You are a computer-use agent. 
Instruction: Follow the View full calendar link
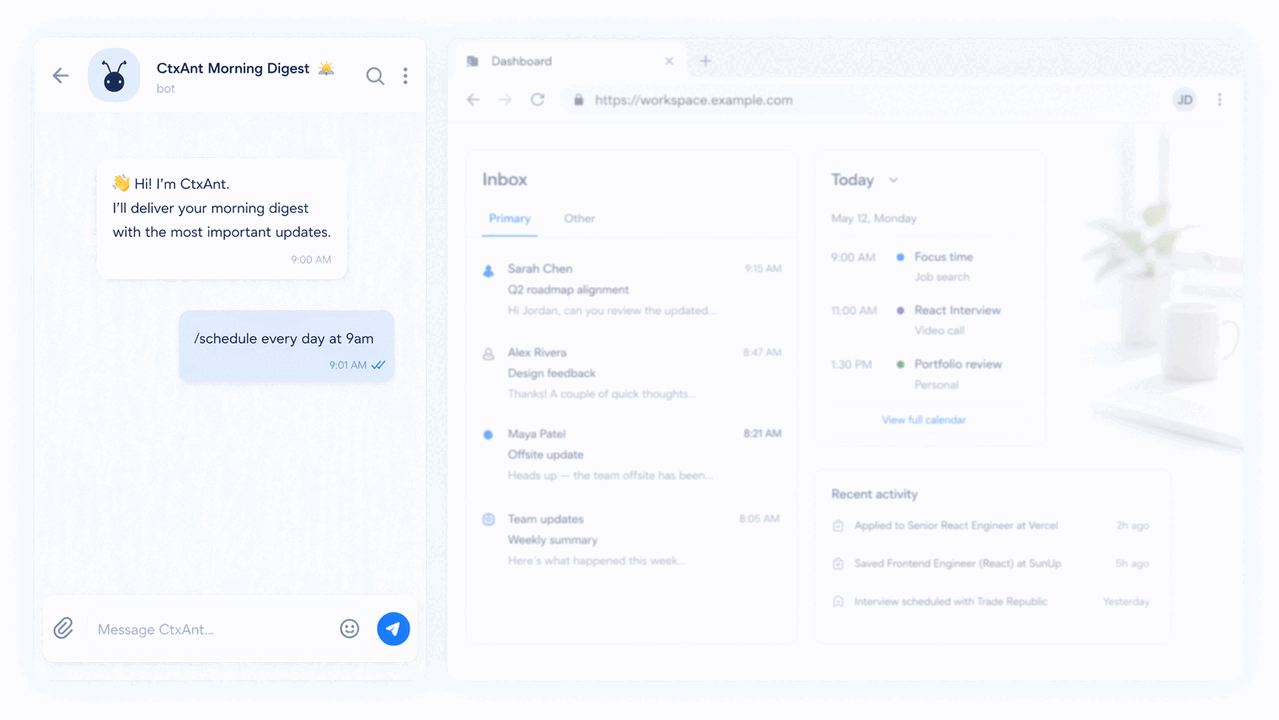(x=924, y=420)
